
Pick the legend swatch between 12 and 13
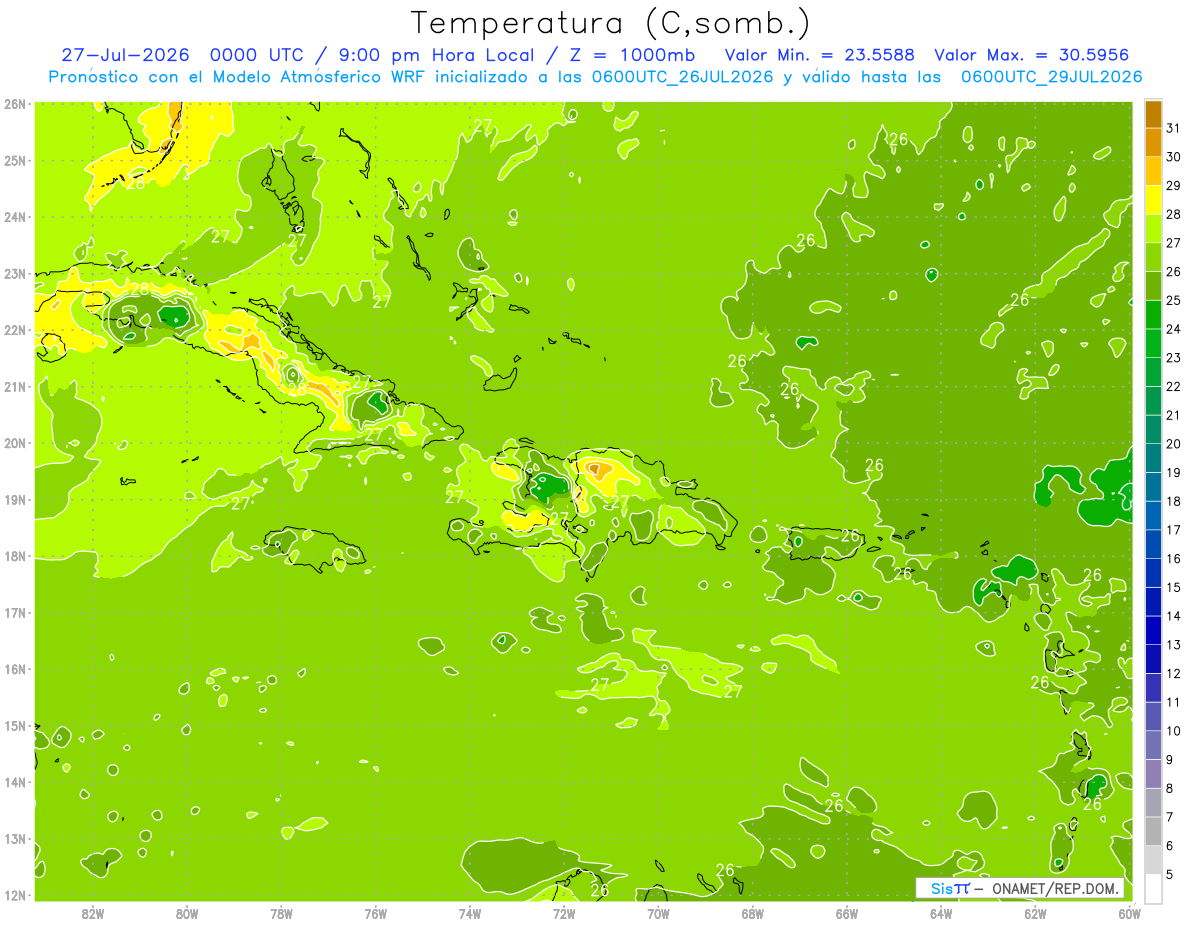1153,659
